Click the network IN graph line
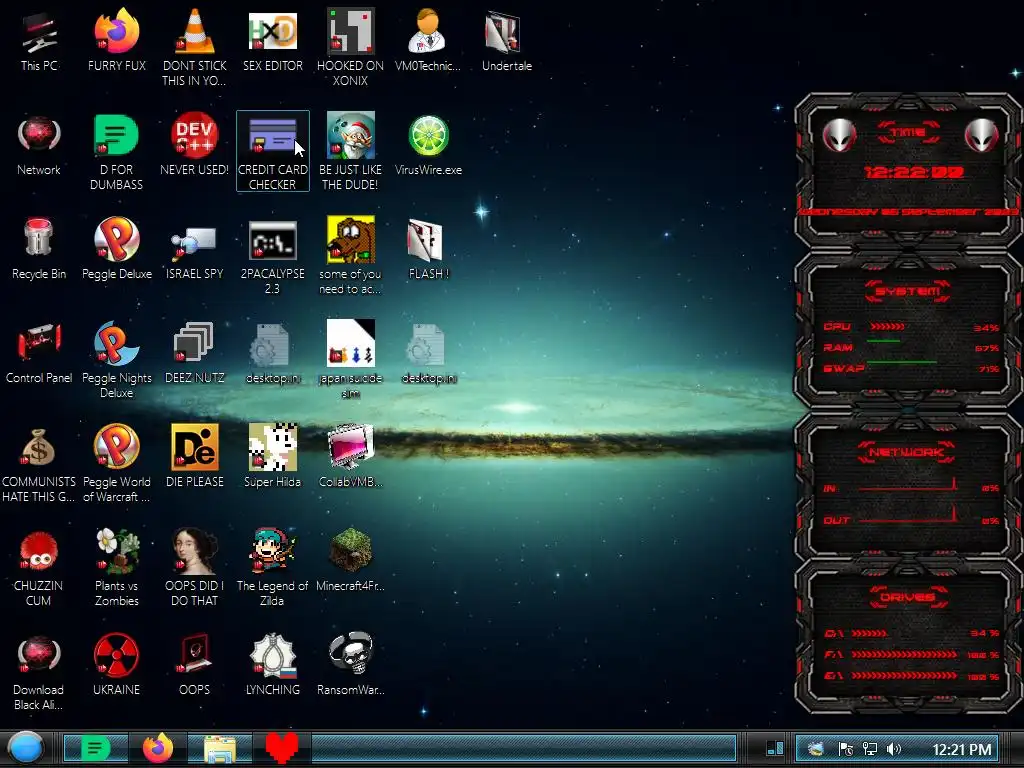 click(x=908, y=485)
